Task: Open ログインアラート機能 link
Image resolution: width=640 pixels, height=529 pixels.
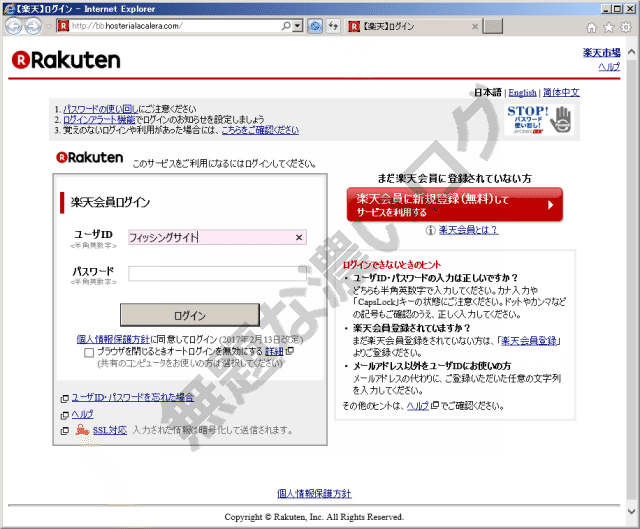Action: tap(99, 120)
